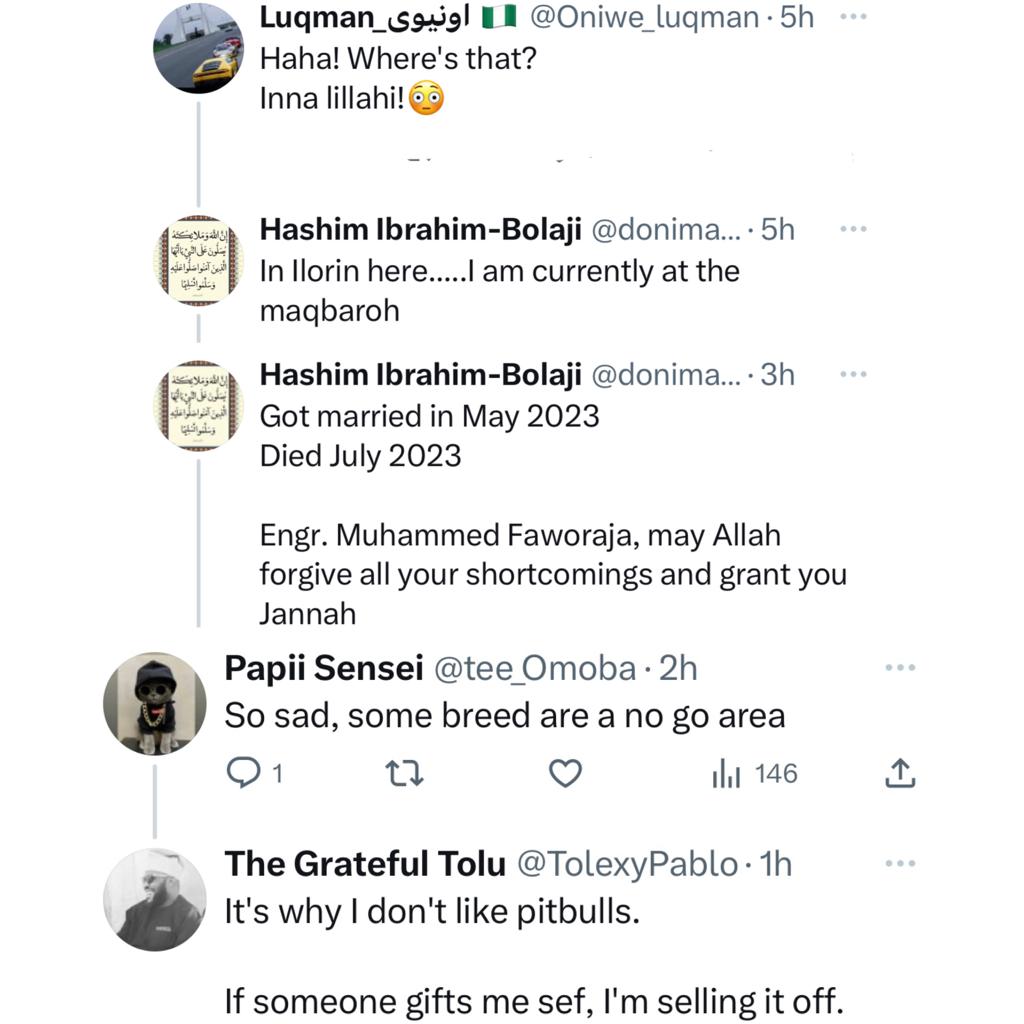Open more options on Hashim's marriage tweet
The image size is (1024, 1024).
(852, 374)
